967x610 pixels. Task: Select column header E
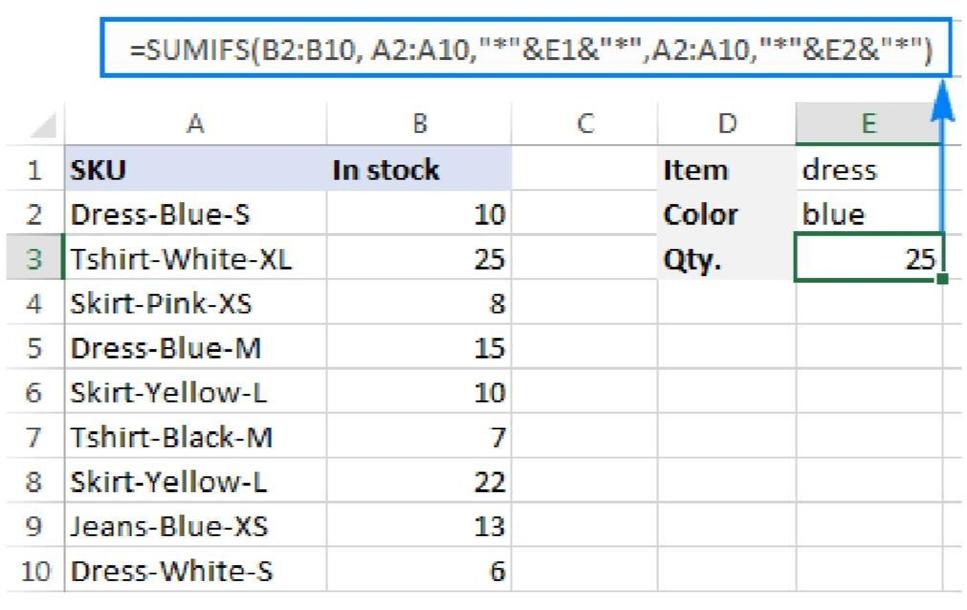[x=868, y=125]
